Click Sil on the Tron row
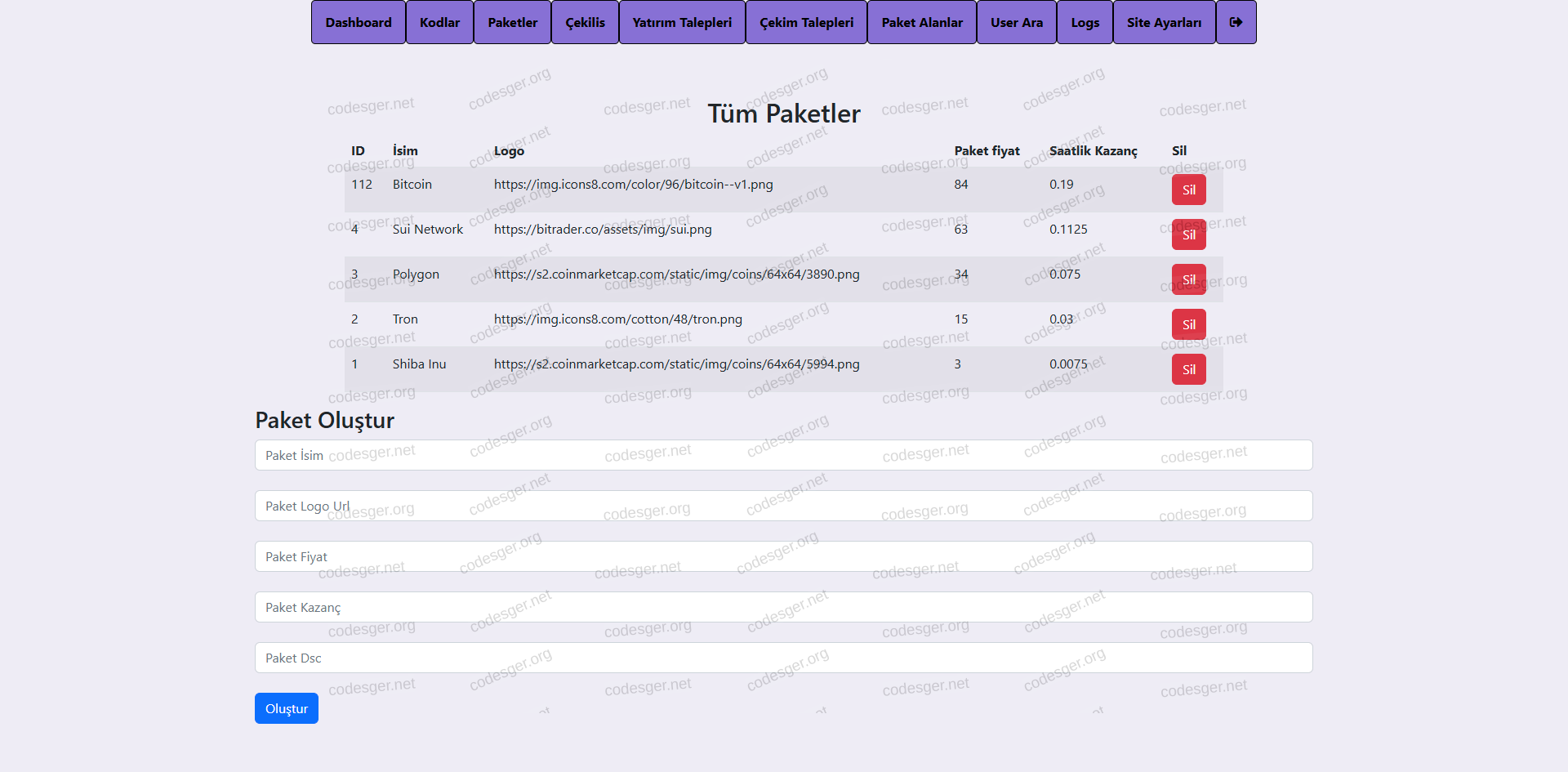 coord(1188,324)
